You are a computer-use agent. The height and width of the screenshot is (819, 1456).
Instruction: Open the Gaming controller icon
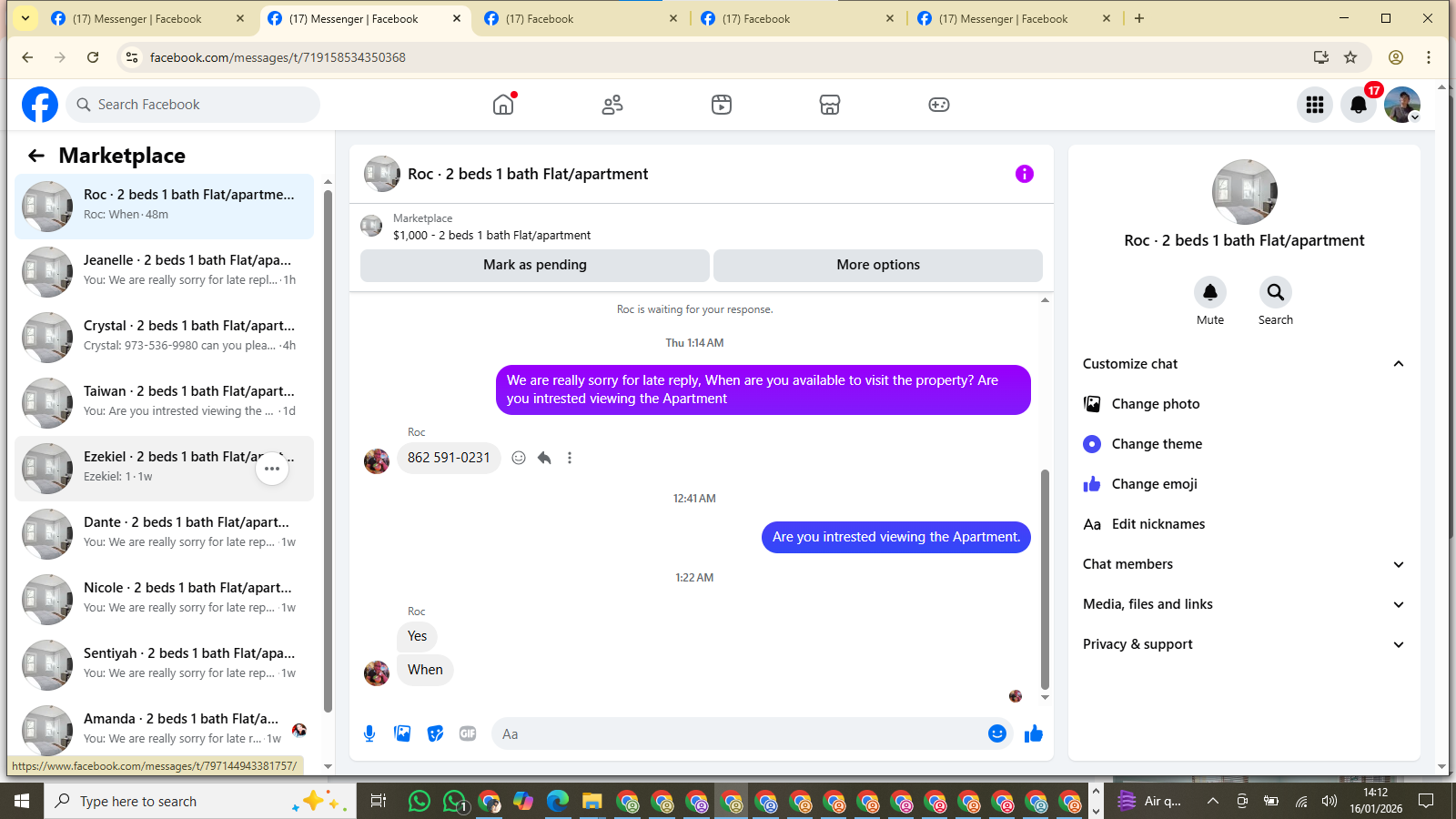(939, 105)
